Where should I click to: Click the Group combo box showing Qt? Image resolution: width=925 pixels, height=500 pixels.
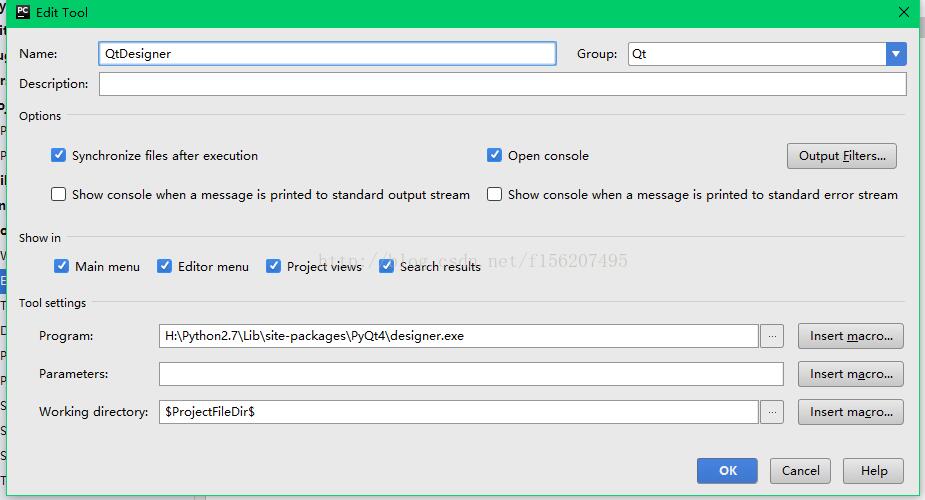(x=767, y=54)
